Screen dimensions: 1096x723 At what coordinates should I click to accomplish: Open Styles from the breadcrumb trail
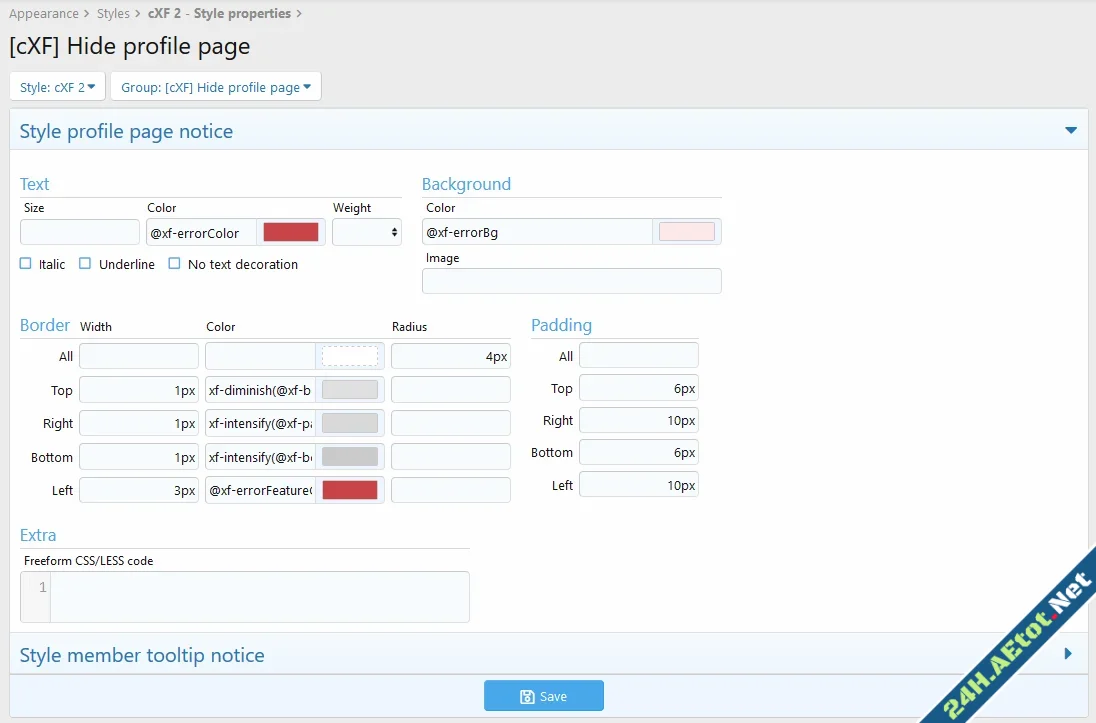[113, 13]
